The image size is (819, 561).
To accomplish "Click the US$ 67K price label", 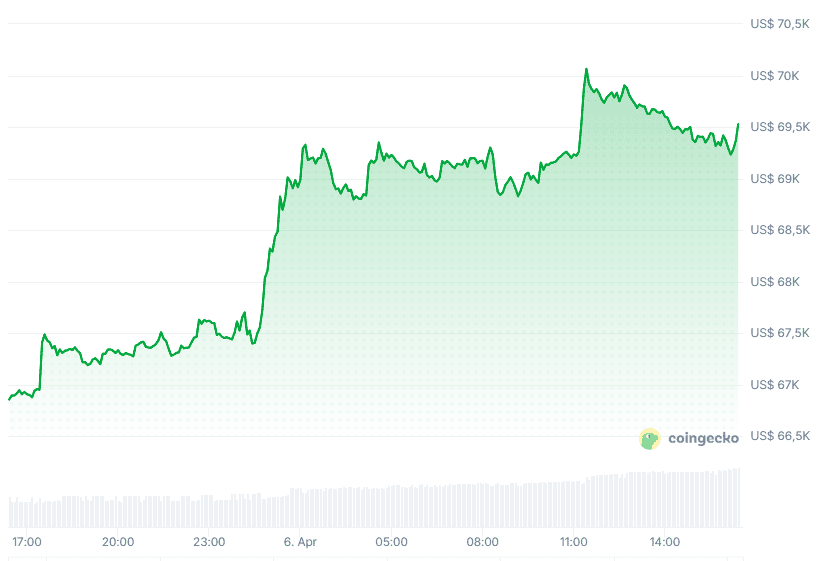I will click(774, 385).
